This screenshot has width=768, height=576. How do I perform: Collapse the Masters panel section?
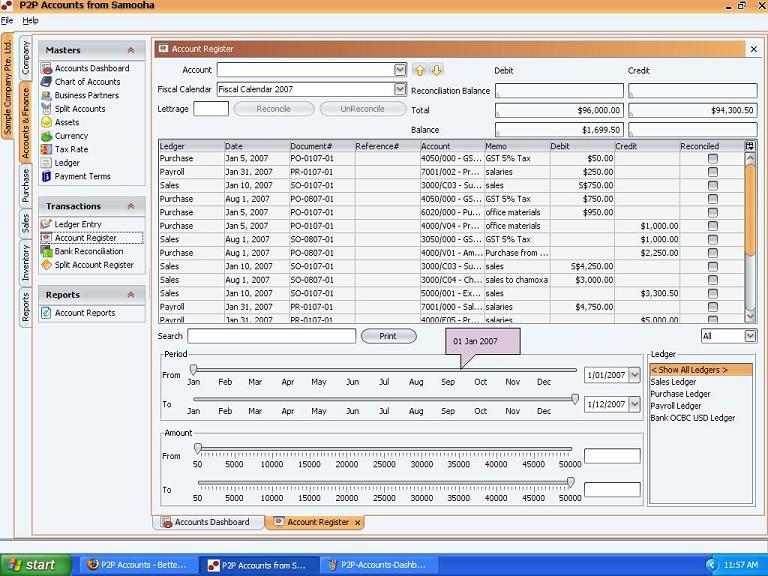[x=130, y=50]
